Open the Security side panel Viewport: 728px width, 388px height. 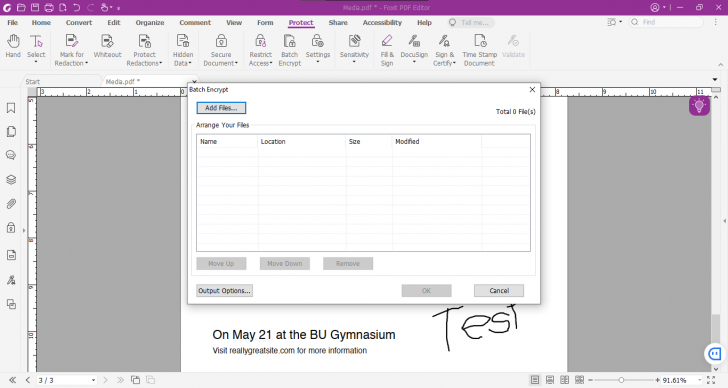click(11, 228)
